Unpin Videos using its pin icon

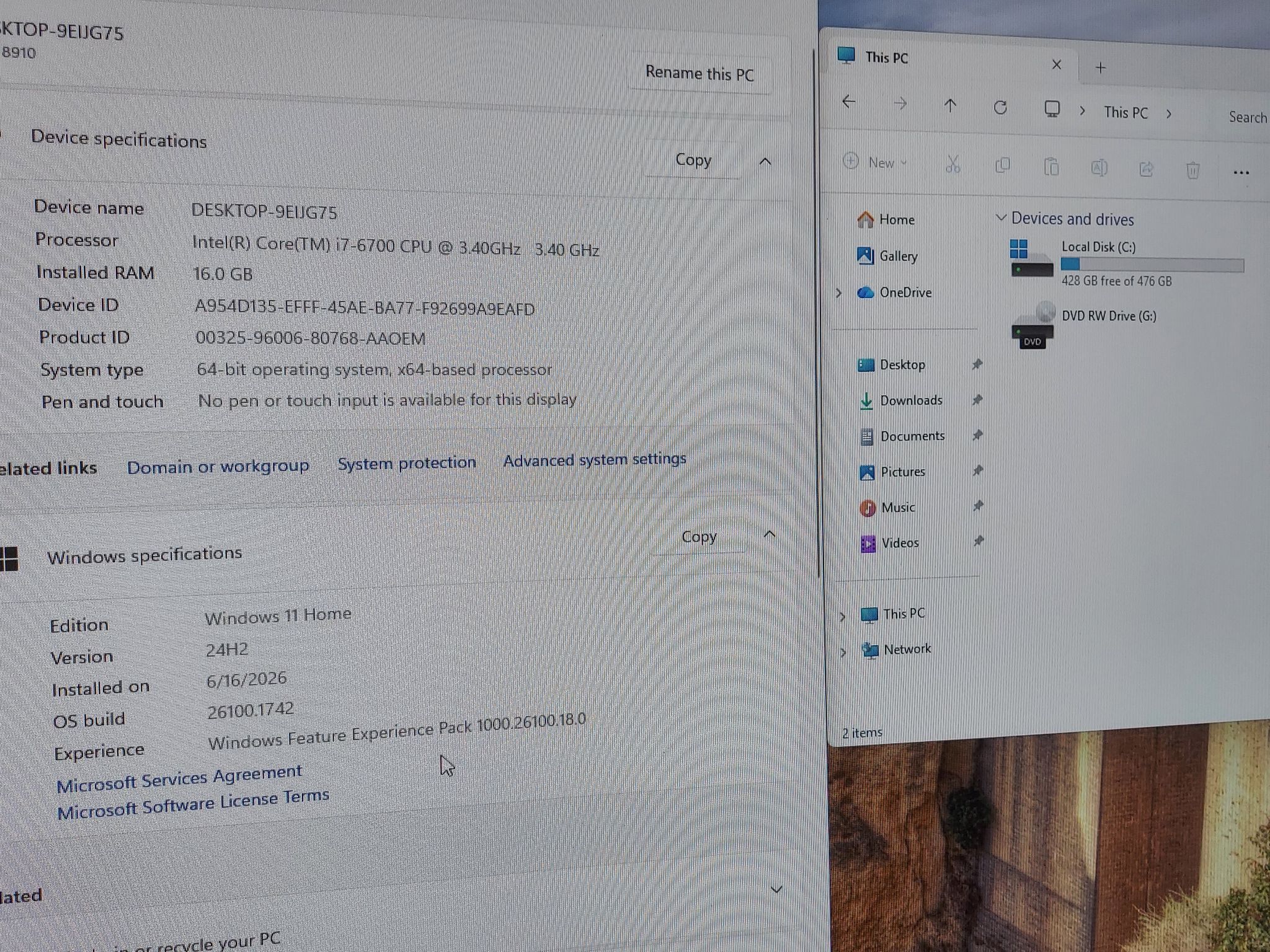pyautogui.click(x=979, y=541)
